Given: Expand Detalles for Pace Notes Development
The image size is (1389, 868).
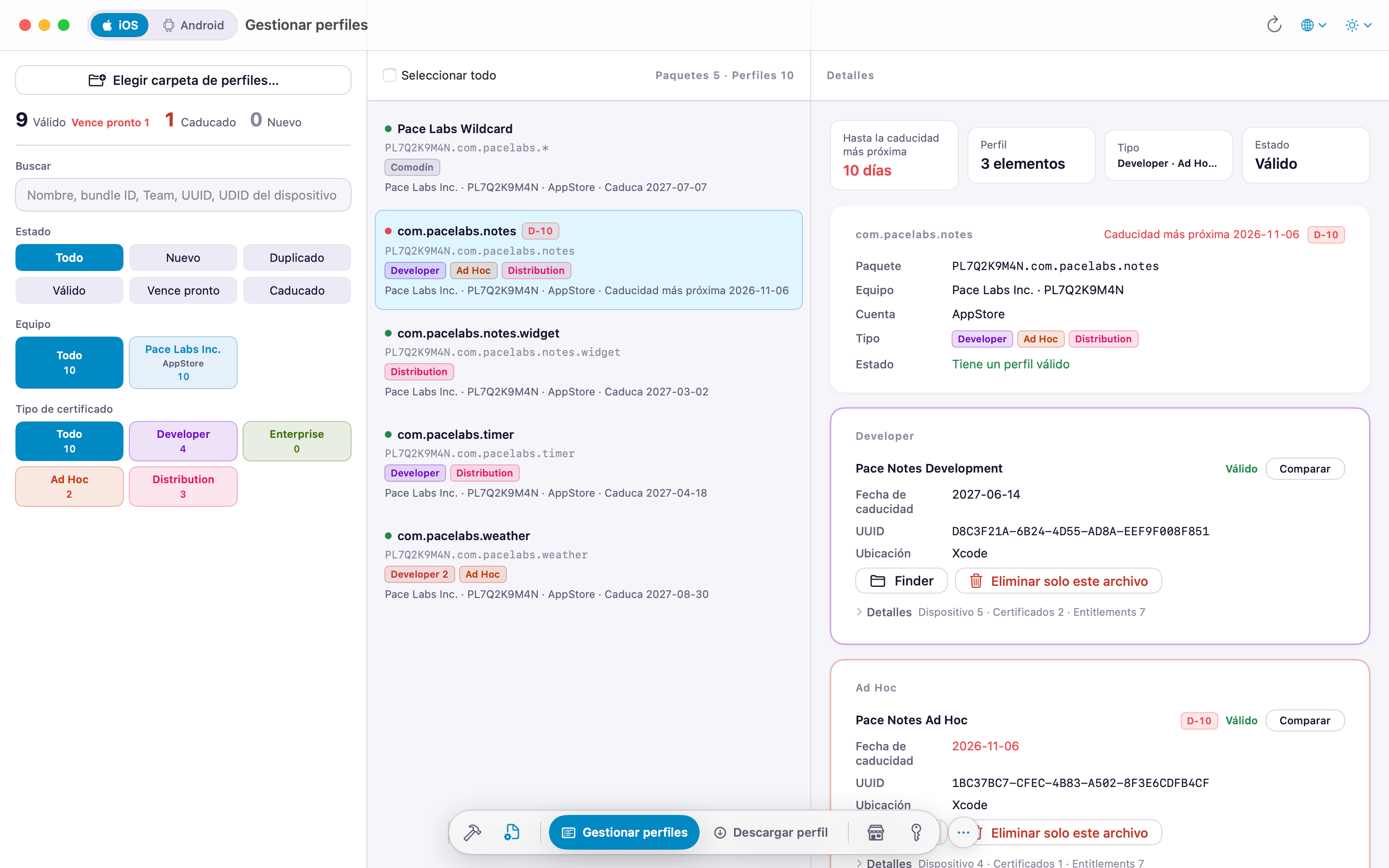Looking at the screenshot, I should (884, 612).
